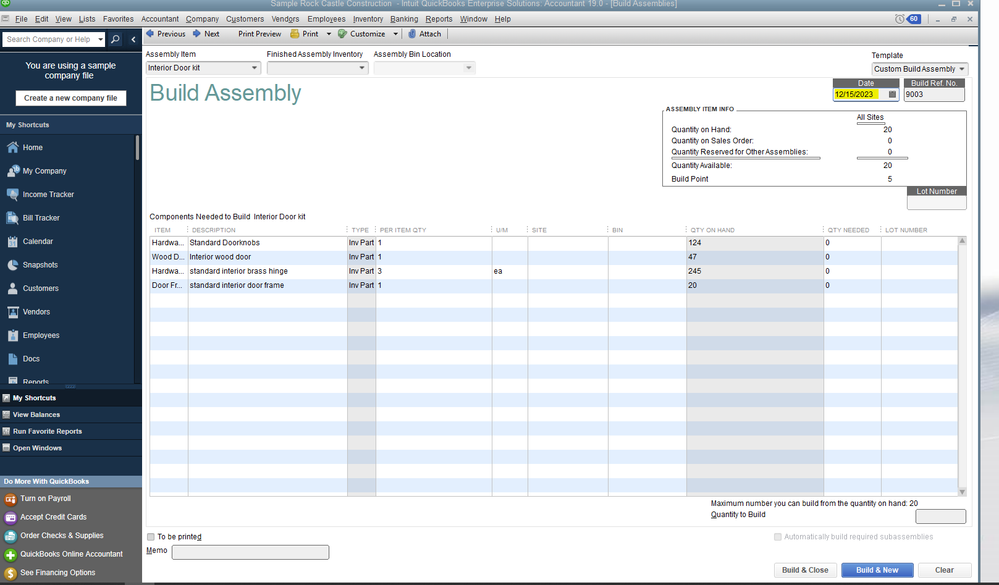
Task: Open the Accountant menu
Action: coord(160,19)
